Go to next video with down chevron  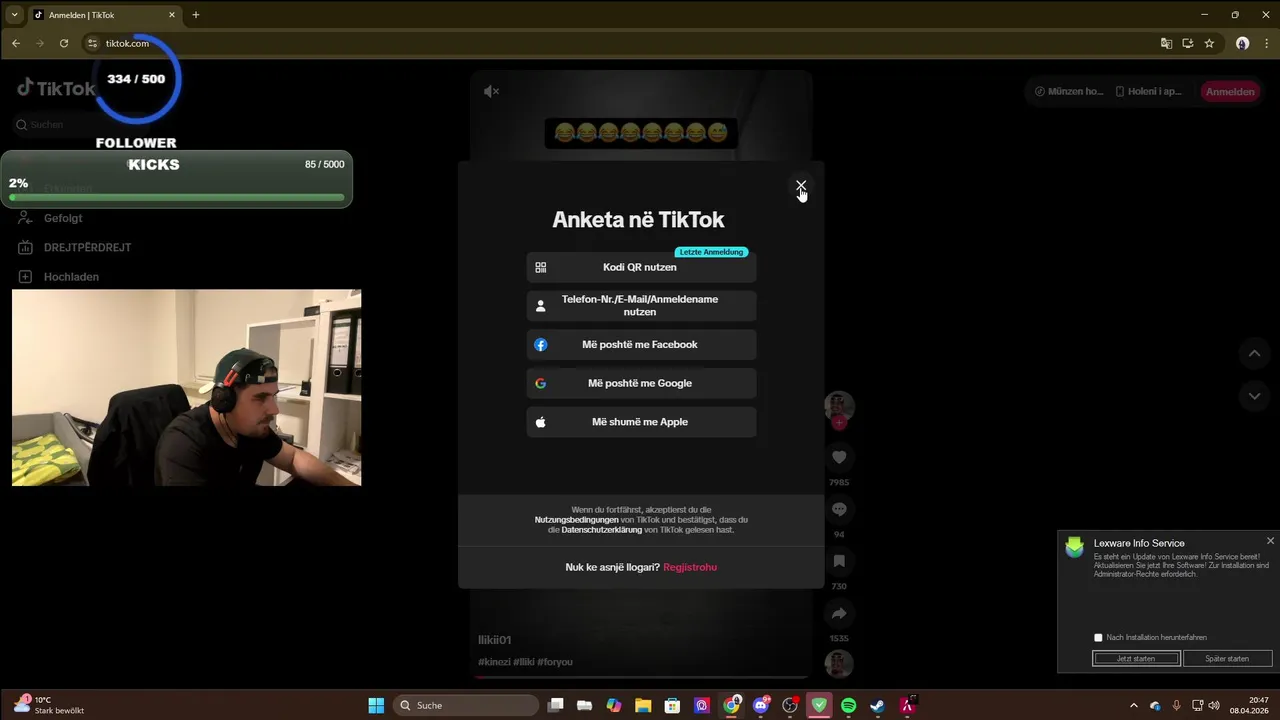click(1254, 396)
